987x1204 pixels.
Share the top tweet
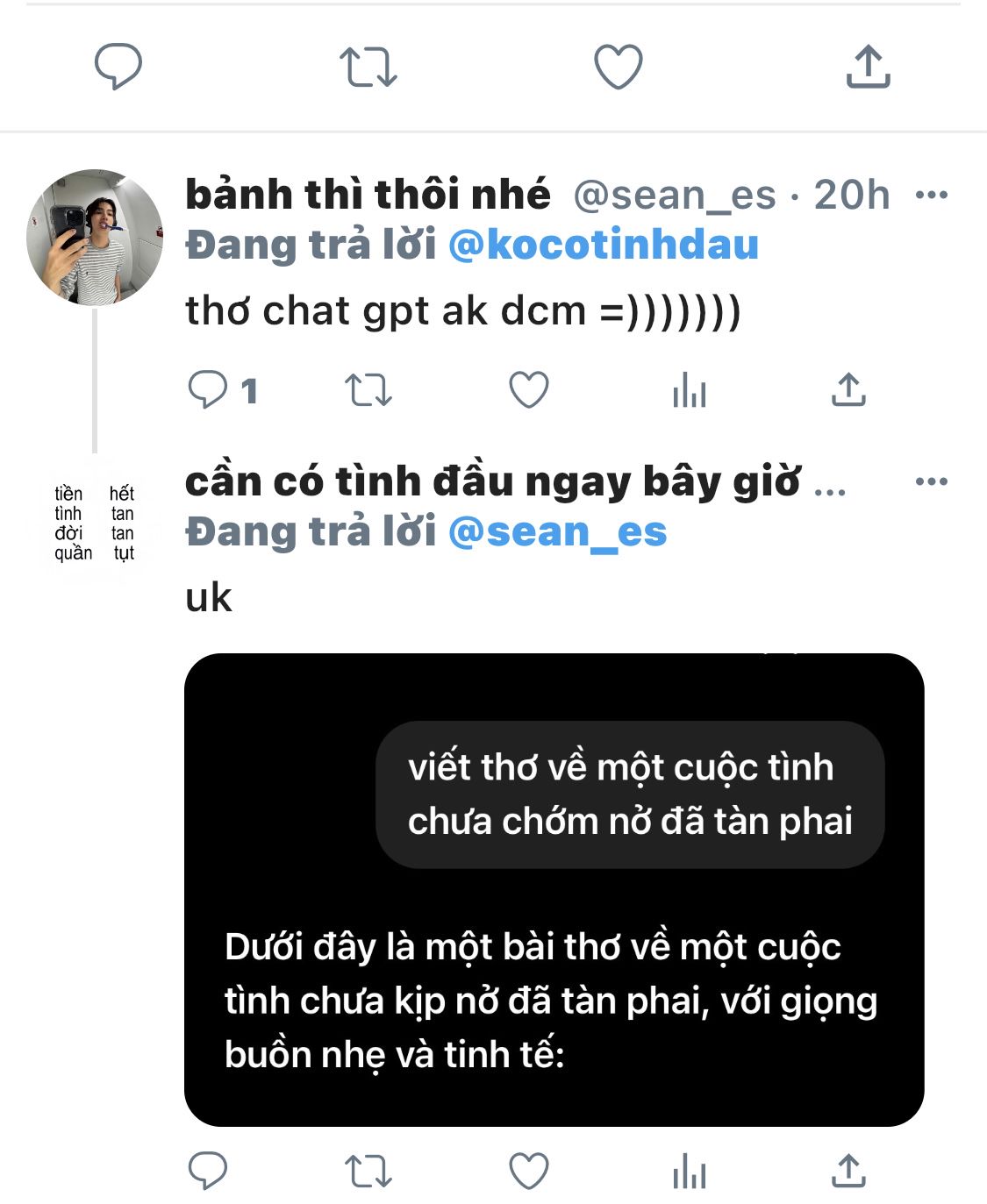[868, 67]
